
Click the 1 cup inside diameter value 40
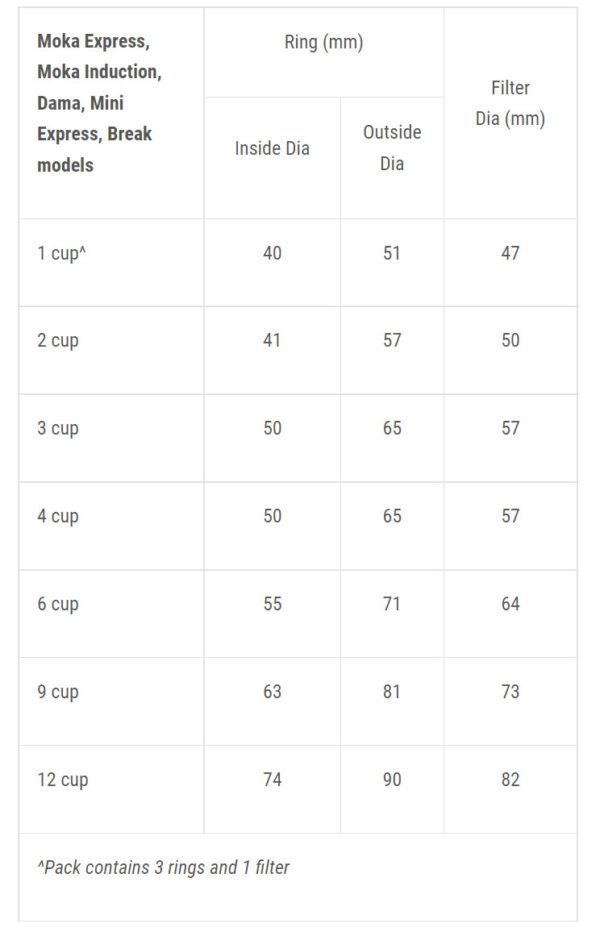[272, 253]
